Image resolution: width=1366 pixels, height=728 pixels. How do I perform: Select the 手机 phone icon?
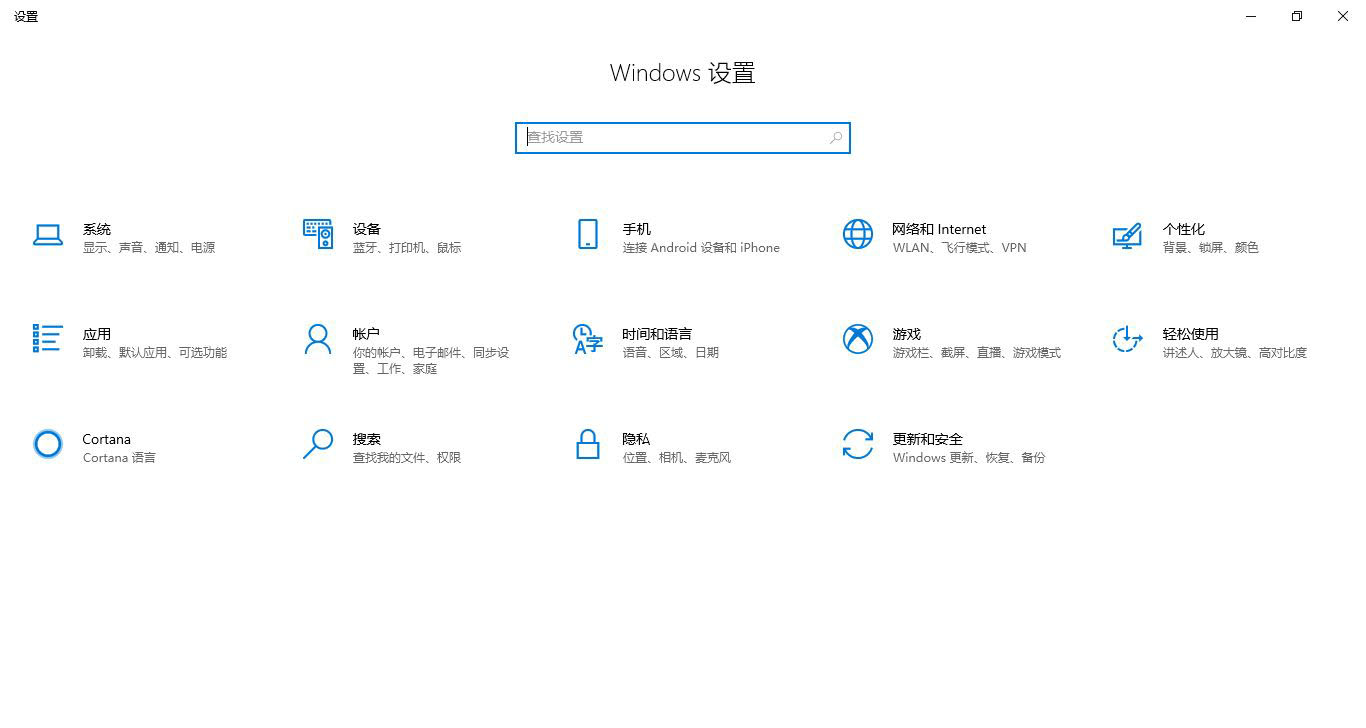(588, 234)
